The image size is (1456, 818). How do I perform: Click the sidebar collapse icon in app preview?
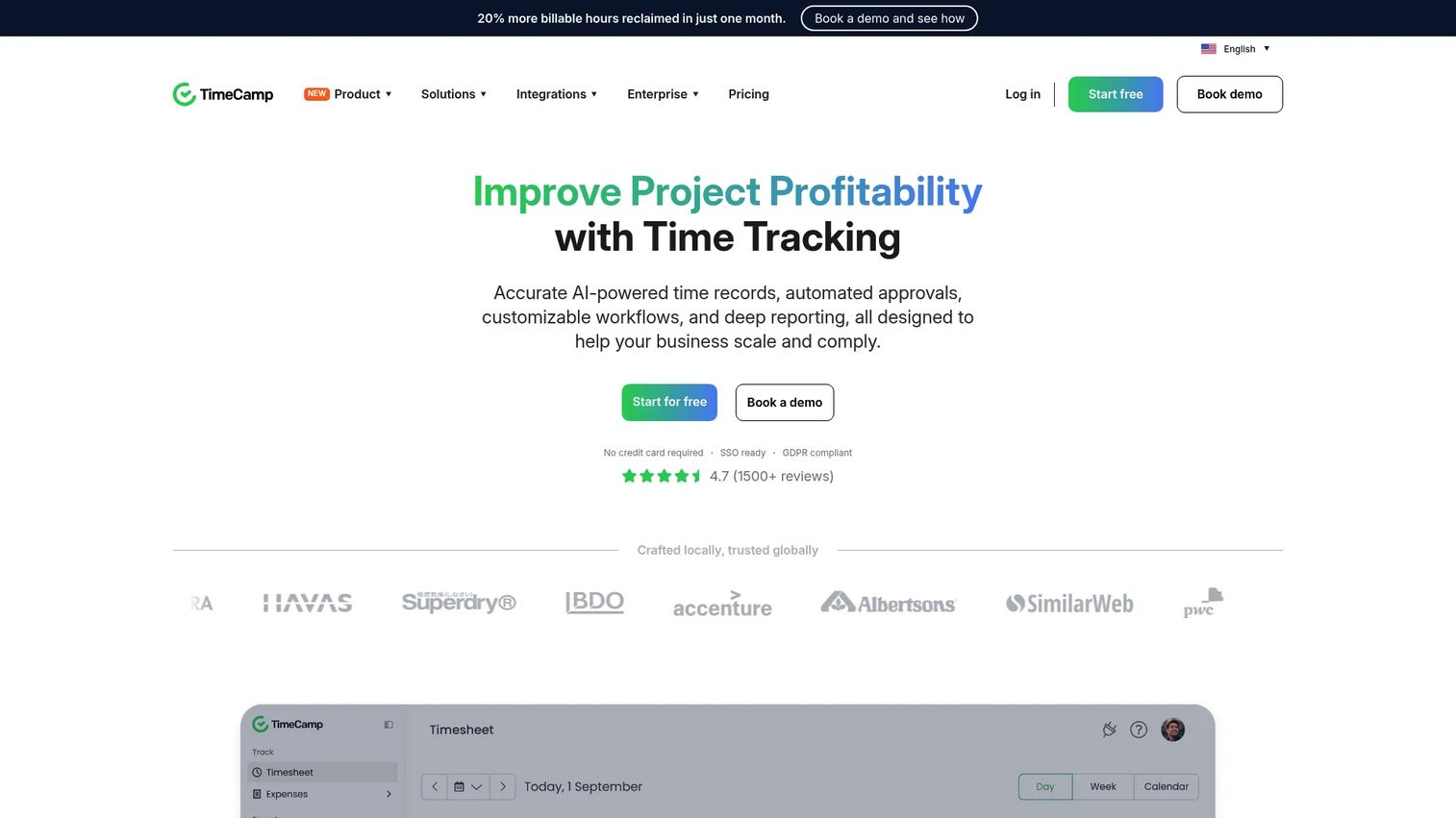pyautogui.click(x=389, y=725)
